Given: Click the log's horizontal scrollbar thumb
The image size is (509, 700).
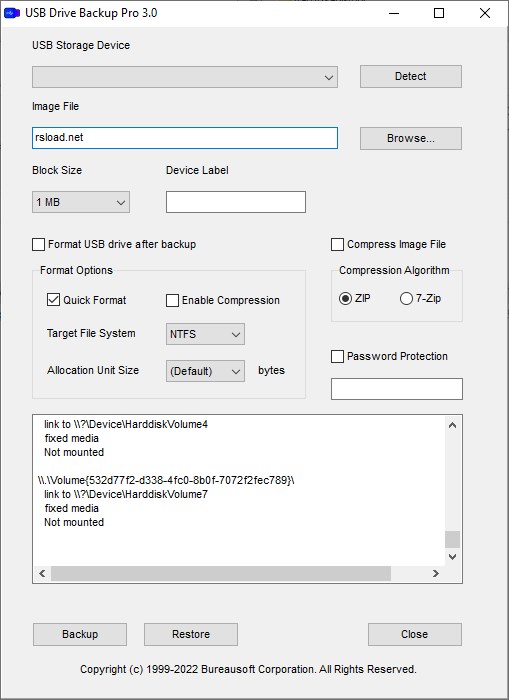Looking at the screenshot, I should pyautogui.click(x=221, y=573).
